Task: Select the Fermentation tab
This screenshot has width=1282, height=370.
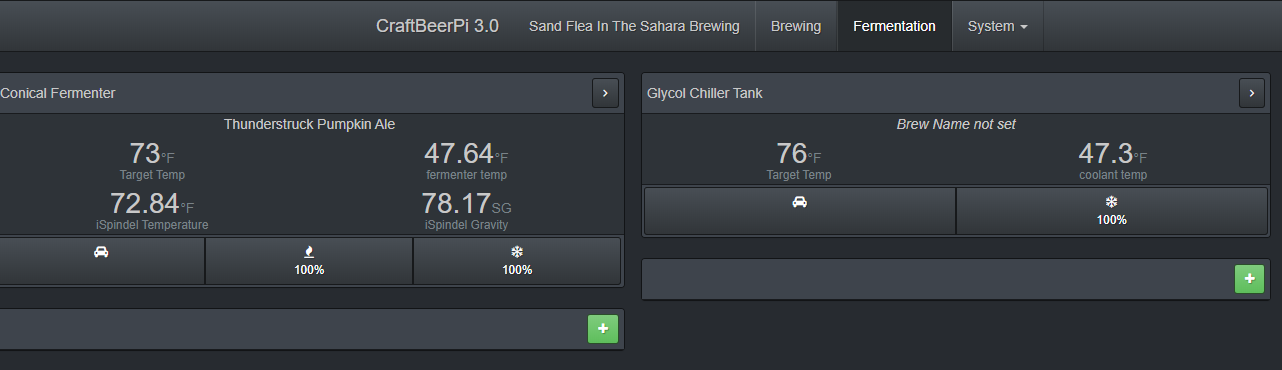Action: click(x=894, y=26)
